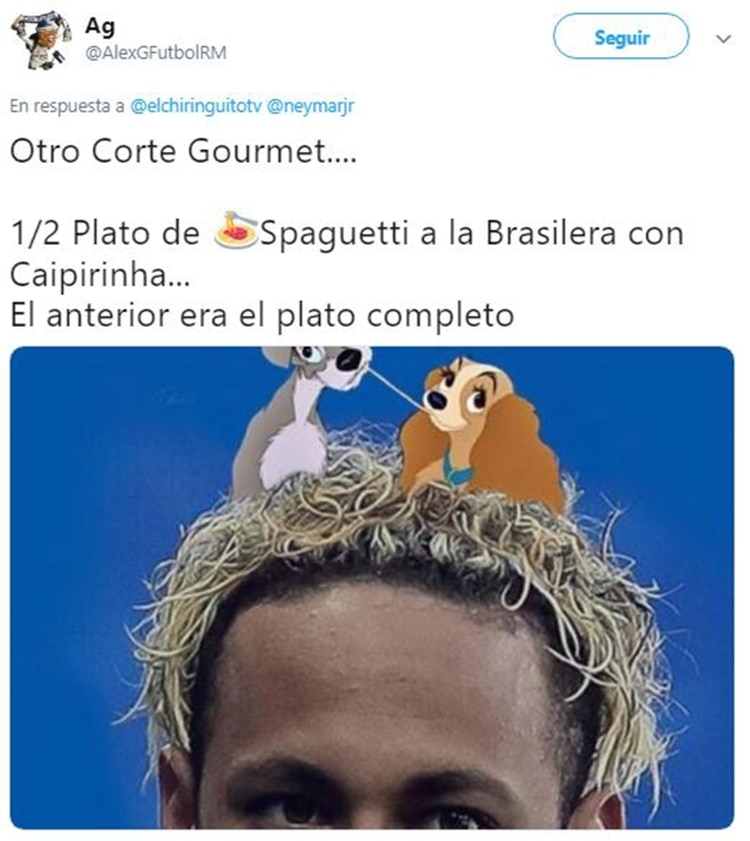This screenshot has width=750, height=841.
Task: Click the spaghetti plate emoji
Action: [236, 230]
